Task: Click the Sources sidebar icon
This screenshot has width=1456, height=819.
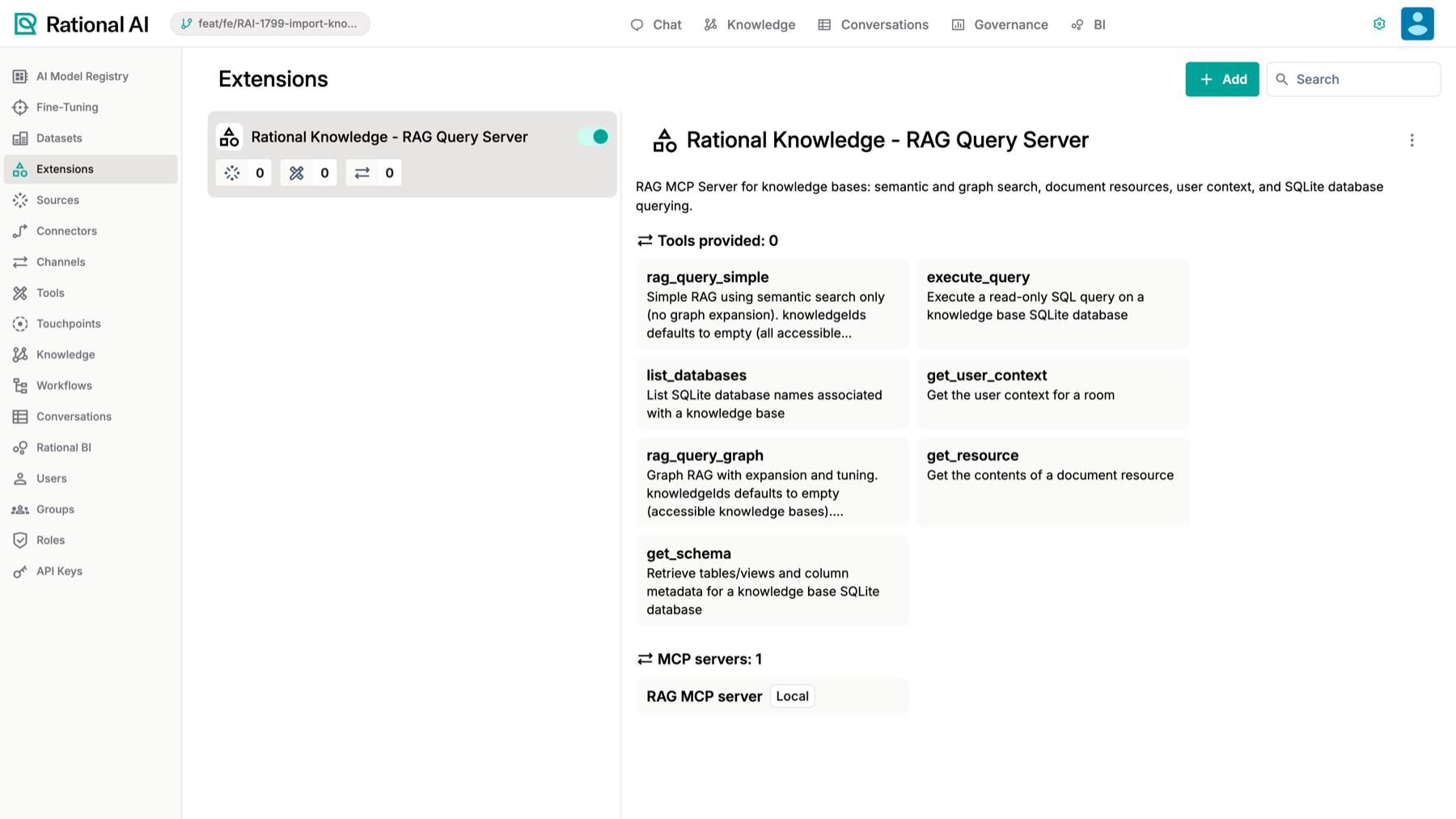Action: 20,200
